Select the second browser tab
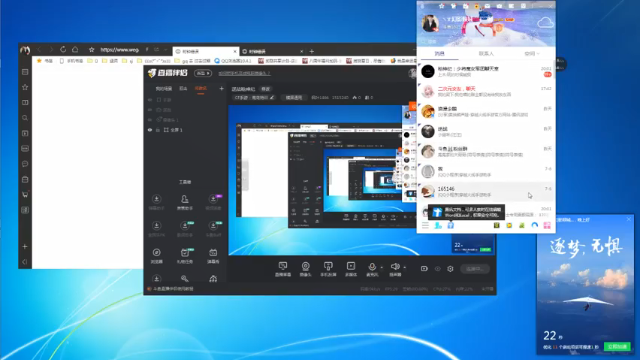The width and height of the screenshot is (640, 360). point(272,51)
